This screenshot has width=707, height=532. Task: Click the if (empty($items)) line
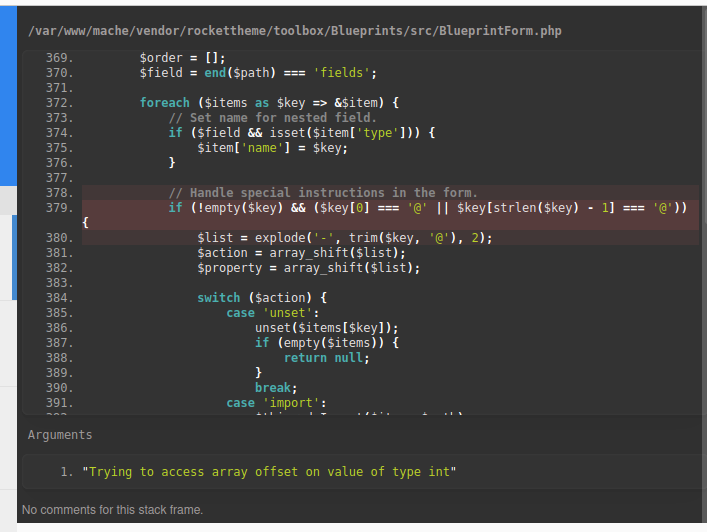coord(327,343)
